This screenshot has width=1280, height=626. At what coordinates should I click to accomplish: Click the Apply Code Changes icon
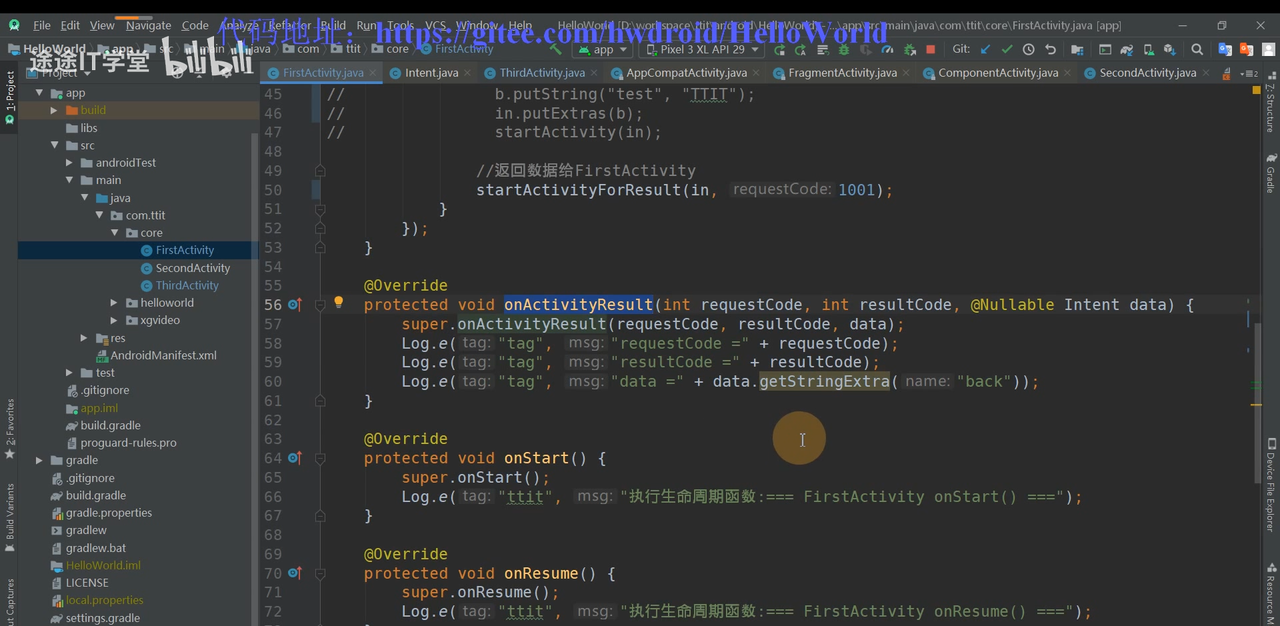tap(822, 49)
